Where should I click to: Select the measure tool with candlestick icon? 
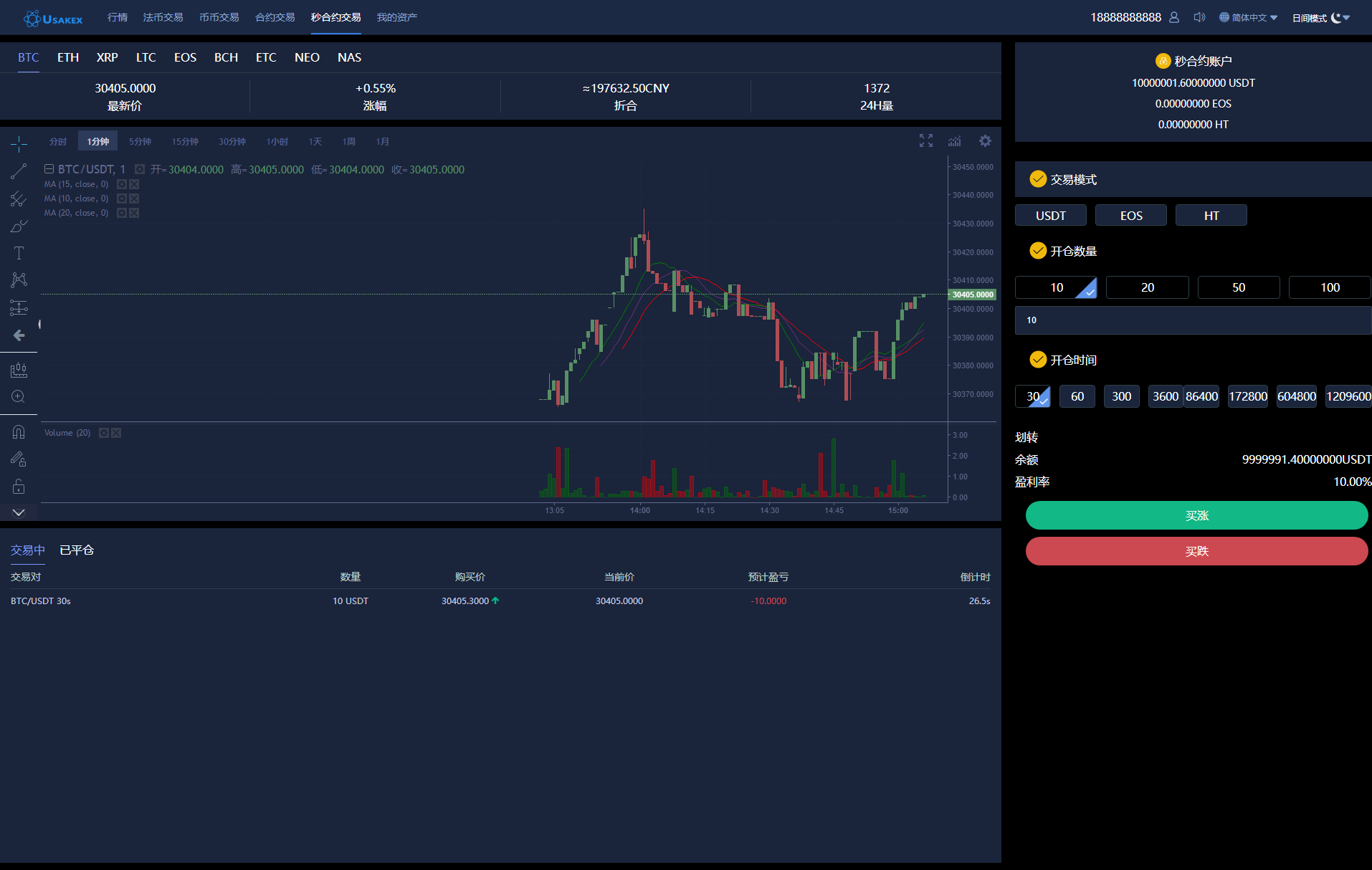tap(19, 370)
